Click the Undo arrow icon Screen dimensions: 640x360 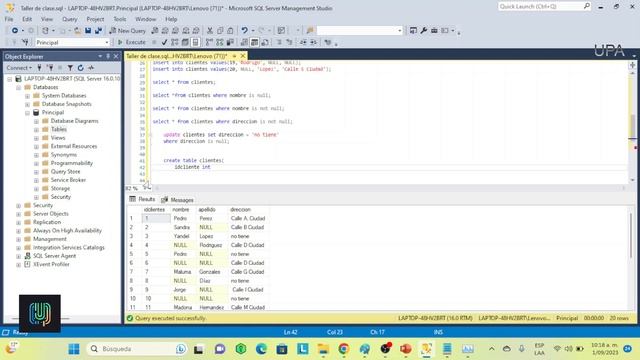[x=244, y=31]
